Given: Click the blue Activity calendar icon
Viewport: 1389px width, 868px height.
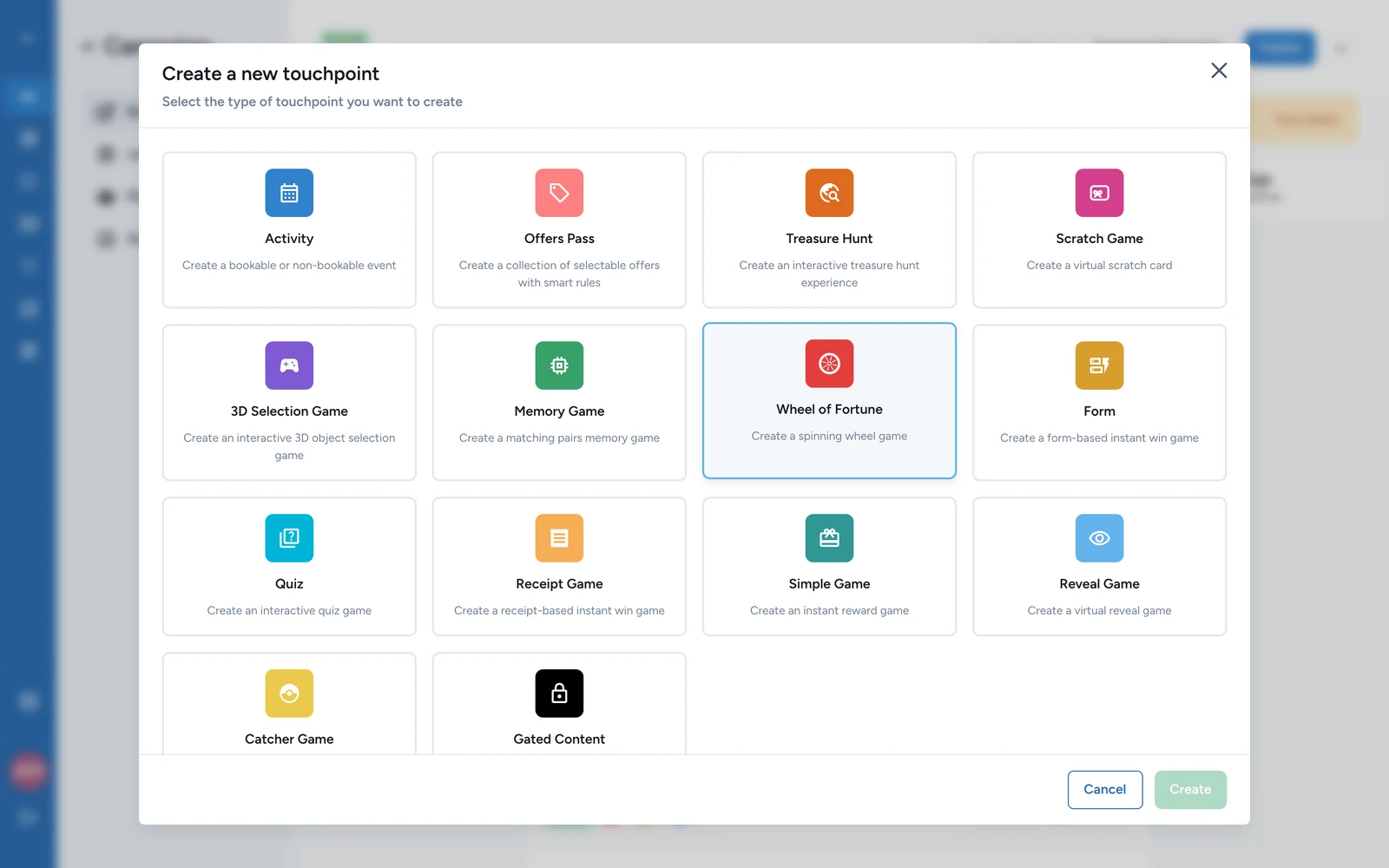Looking at the screenshot, I should pos(289,193).
